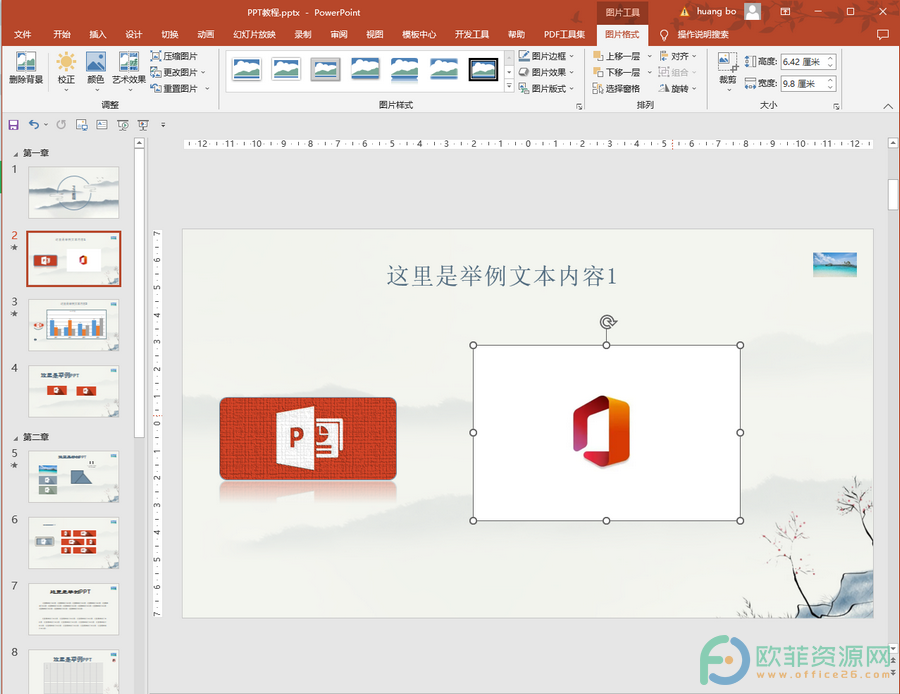Open Picture Effects (图片效果) menu
Image resolution: width=900 pixels, height=694 pixels.
pyautogui.click(x=546, y=72)
